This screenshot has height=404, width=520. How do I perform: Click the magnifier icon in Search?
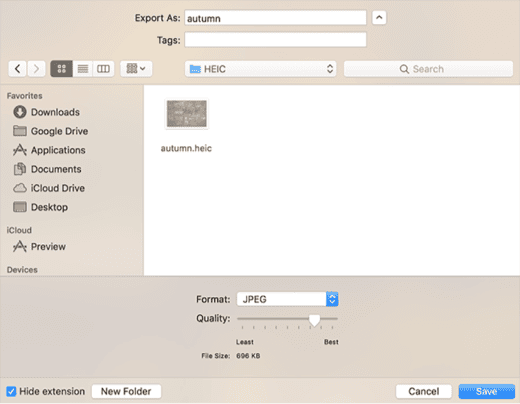(x=404, y=69)
